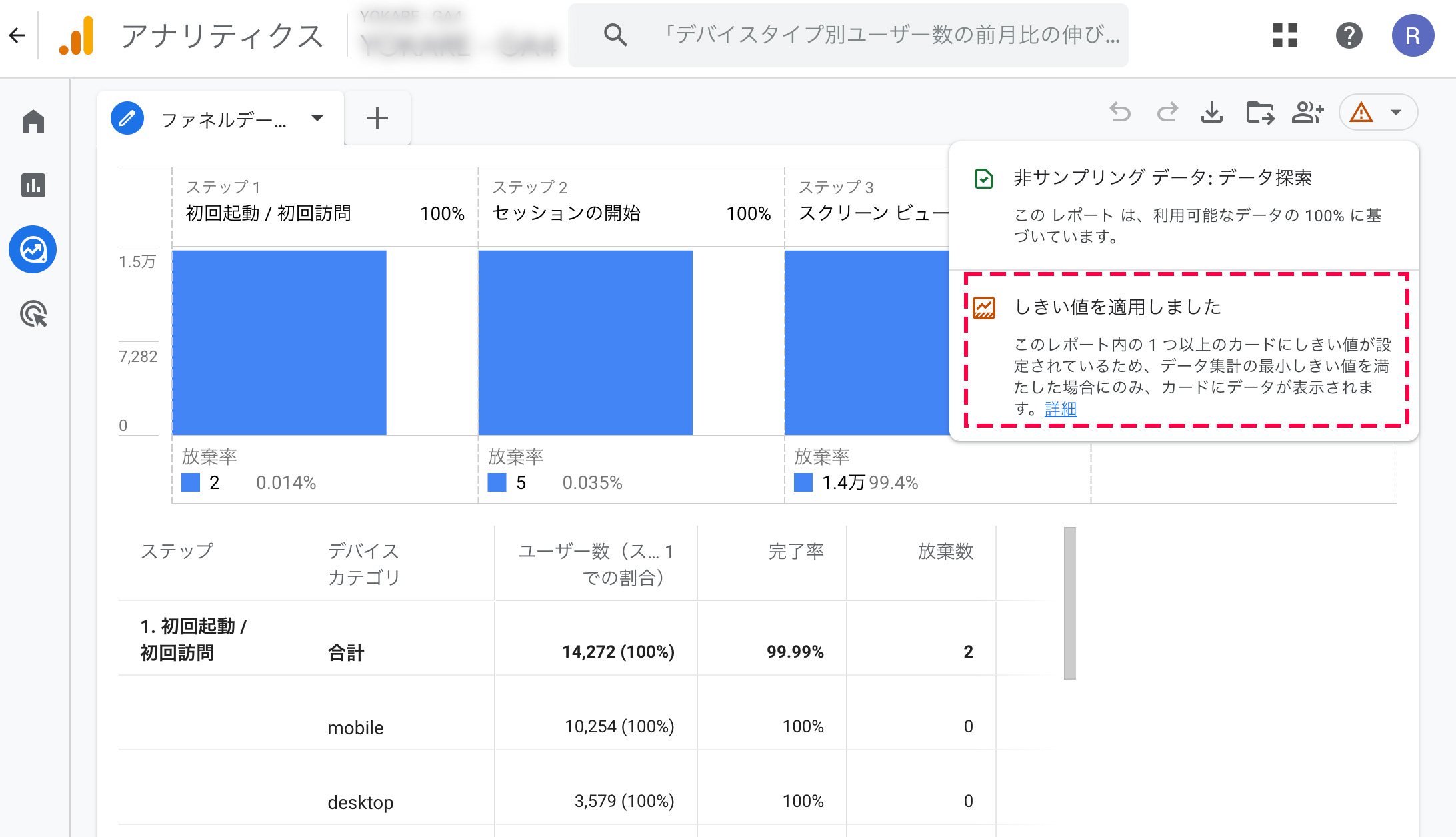Download the exploration data
The image size is (1456, 837).
(1212, 112)
